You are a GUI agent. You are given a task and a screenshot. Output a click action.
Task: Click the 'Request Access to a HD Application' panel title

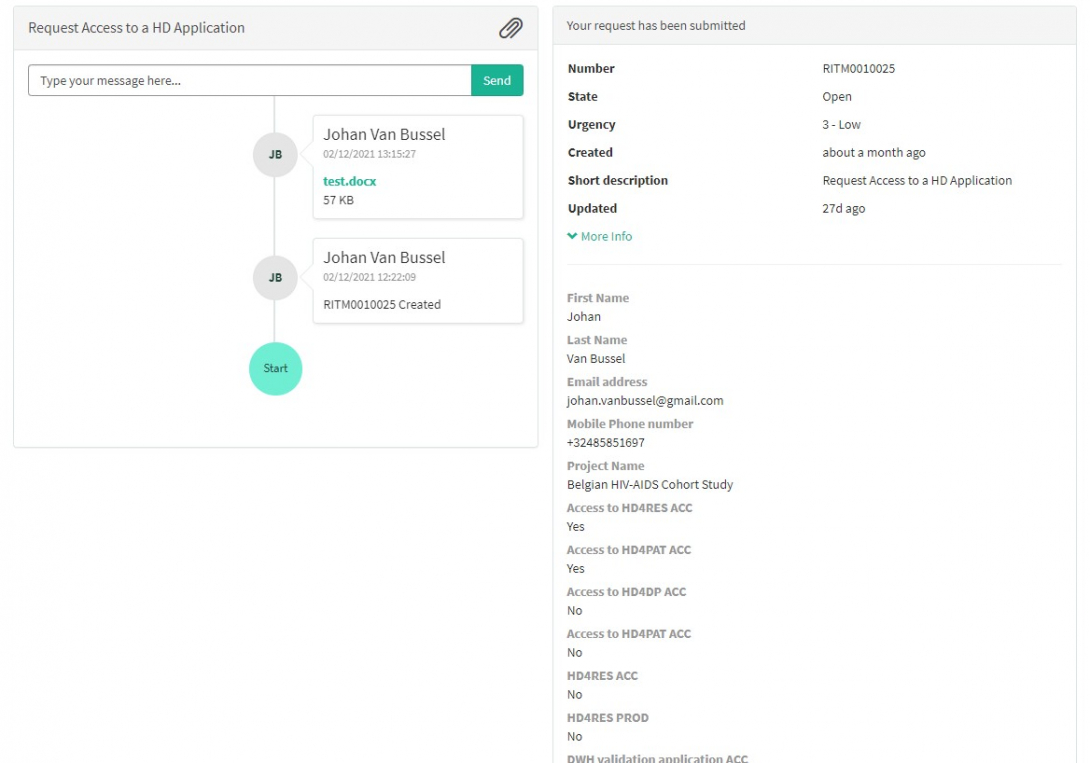[x=136, y=28]
